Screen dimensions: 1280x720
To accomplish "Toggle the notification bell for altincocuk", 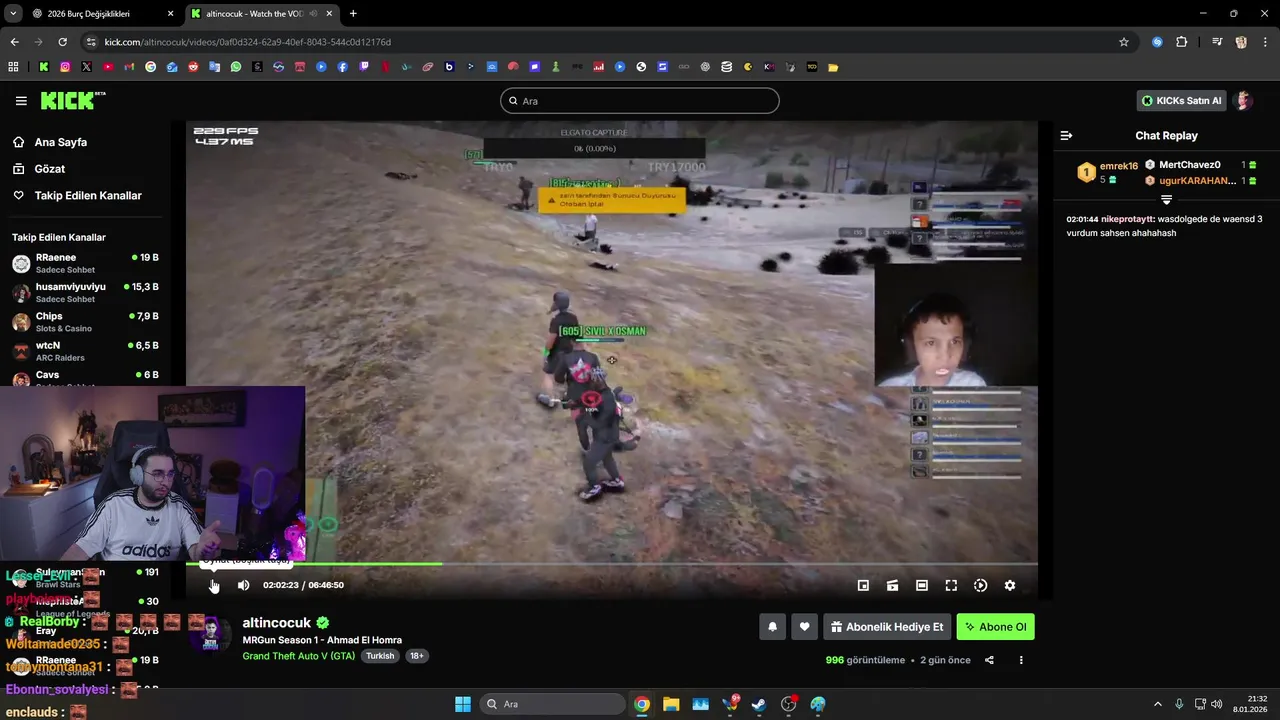I will (x=772, y=627).
